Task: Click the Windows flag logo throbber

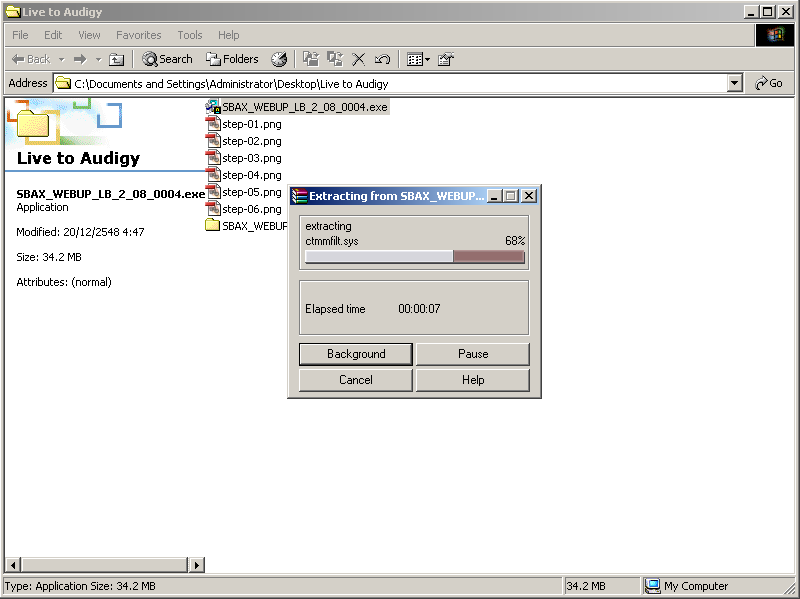Action: pyautogui.click(x=774, y=35)
